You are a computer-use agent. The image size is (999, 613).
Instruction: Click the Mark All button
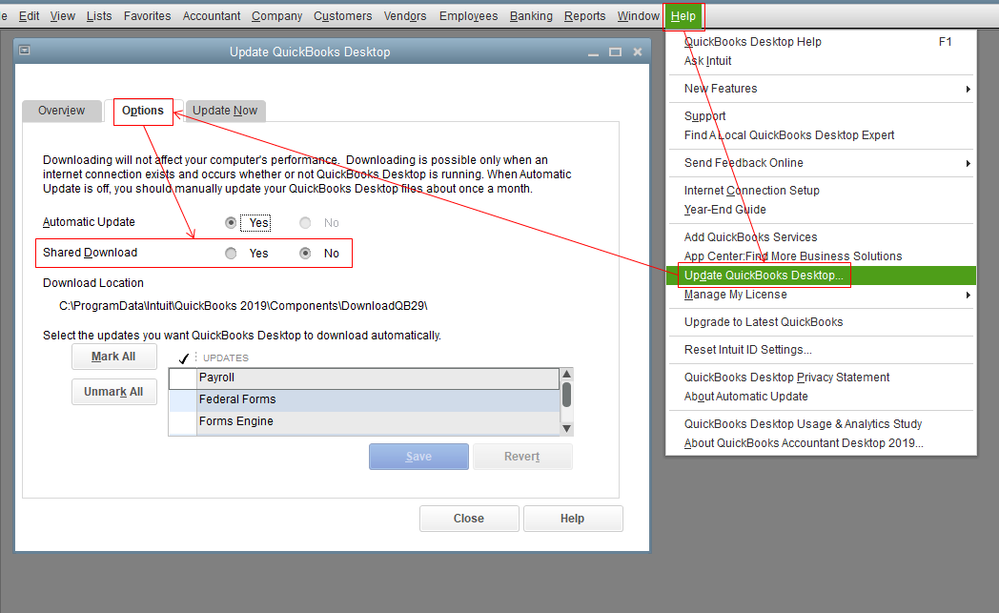point(113,357)
